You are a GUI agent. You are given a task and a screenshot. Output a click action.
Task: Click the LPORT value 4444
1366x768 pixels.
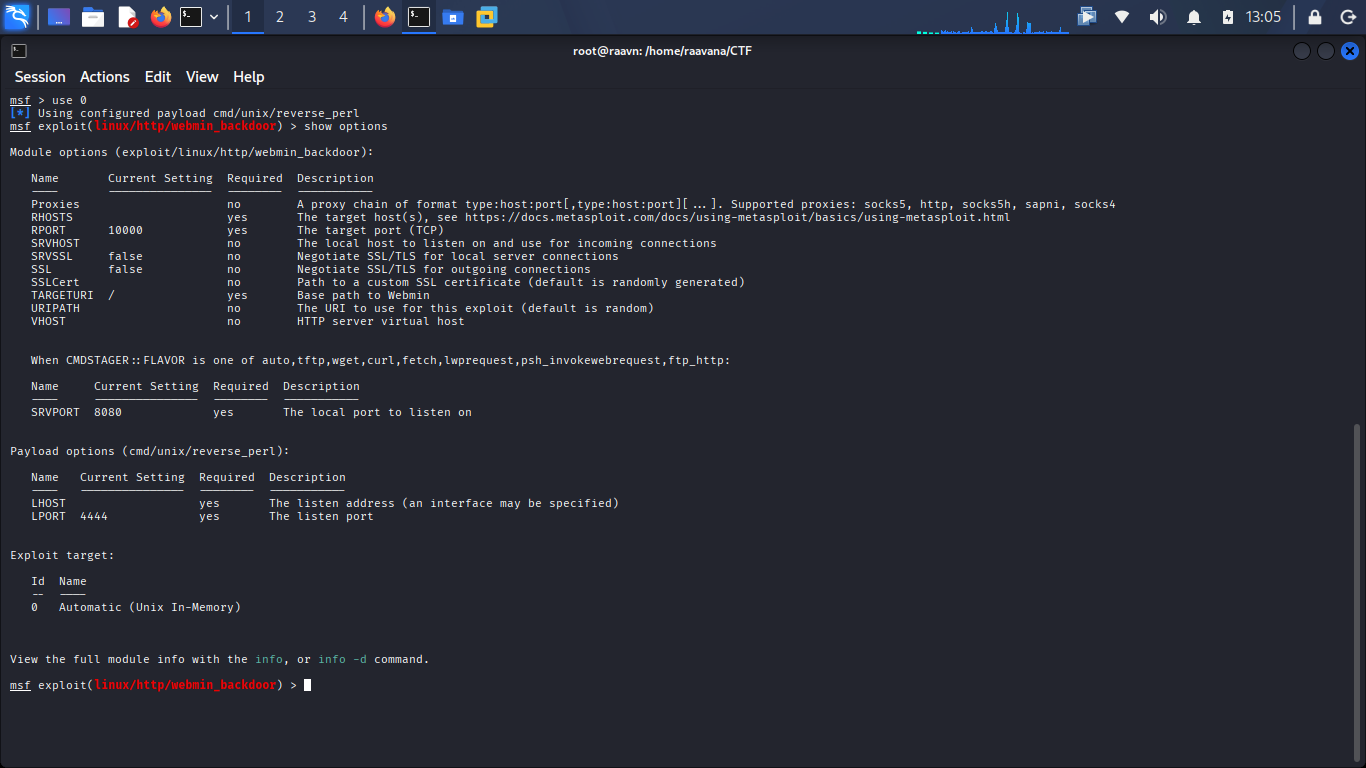point(94,516)
